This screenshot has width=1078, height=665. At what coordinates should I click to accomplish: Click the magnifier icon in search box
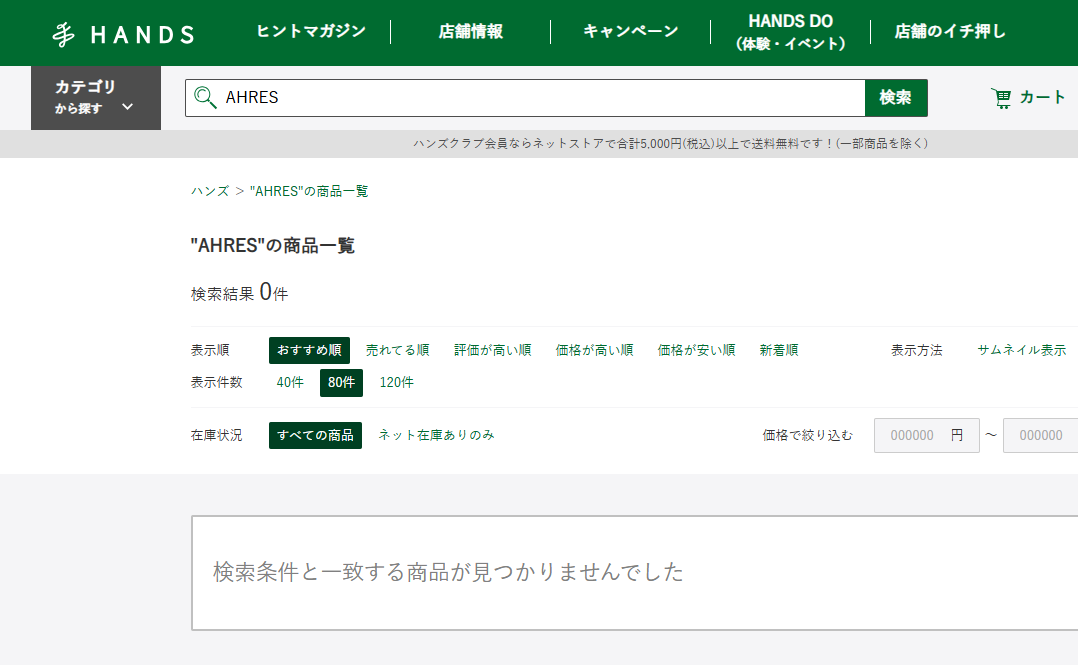[205, 98]
